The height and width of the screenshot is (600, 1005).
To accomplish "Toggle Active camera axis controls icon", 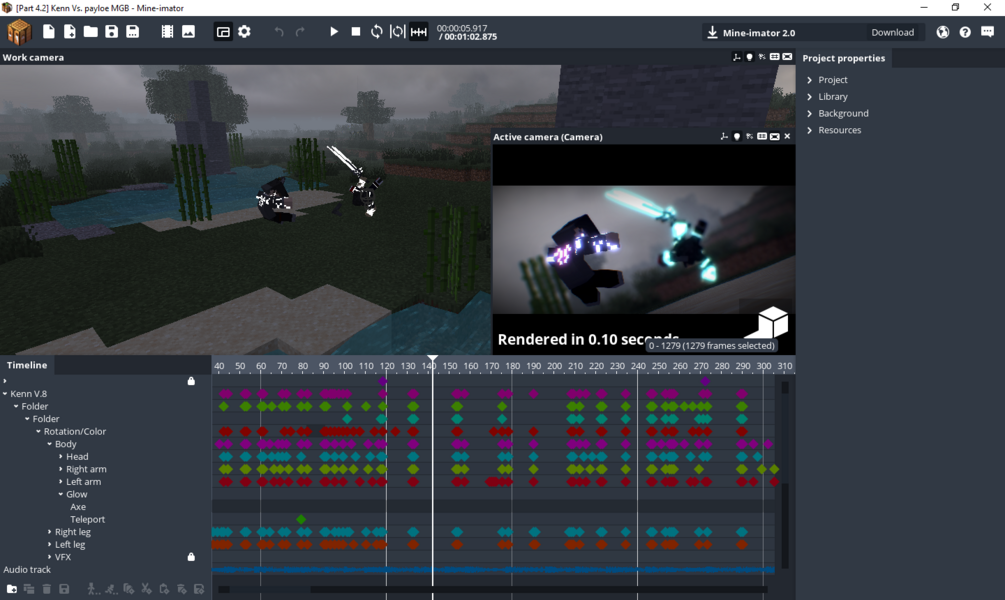I will click(724, 137).
